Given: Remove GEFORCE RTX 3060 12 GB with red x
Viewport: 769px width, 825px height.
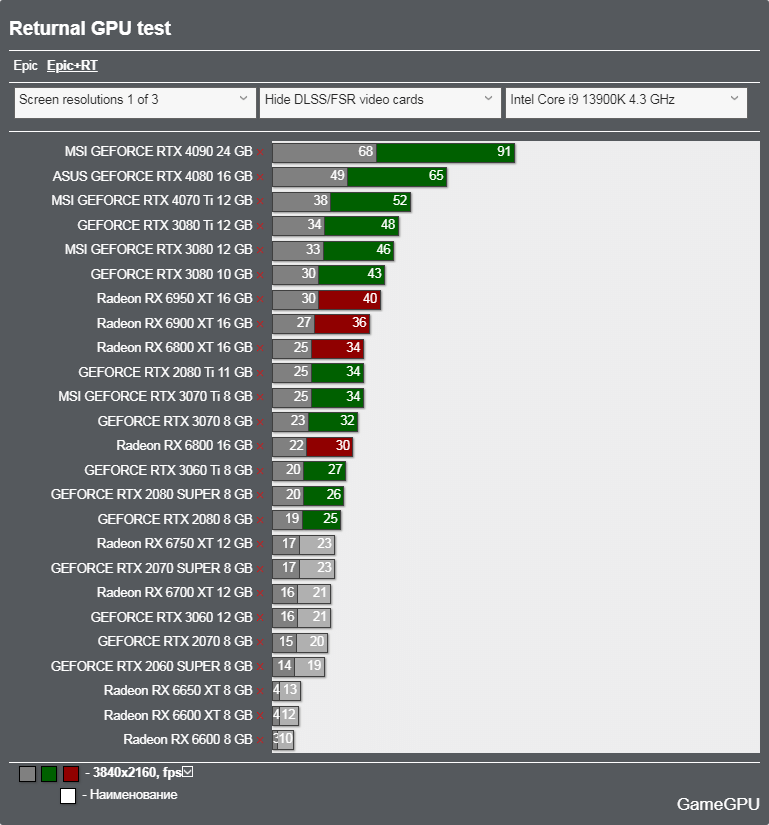Looking at the screenshot, I should point(260,618).
